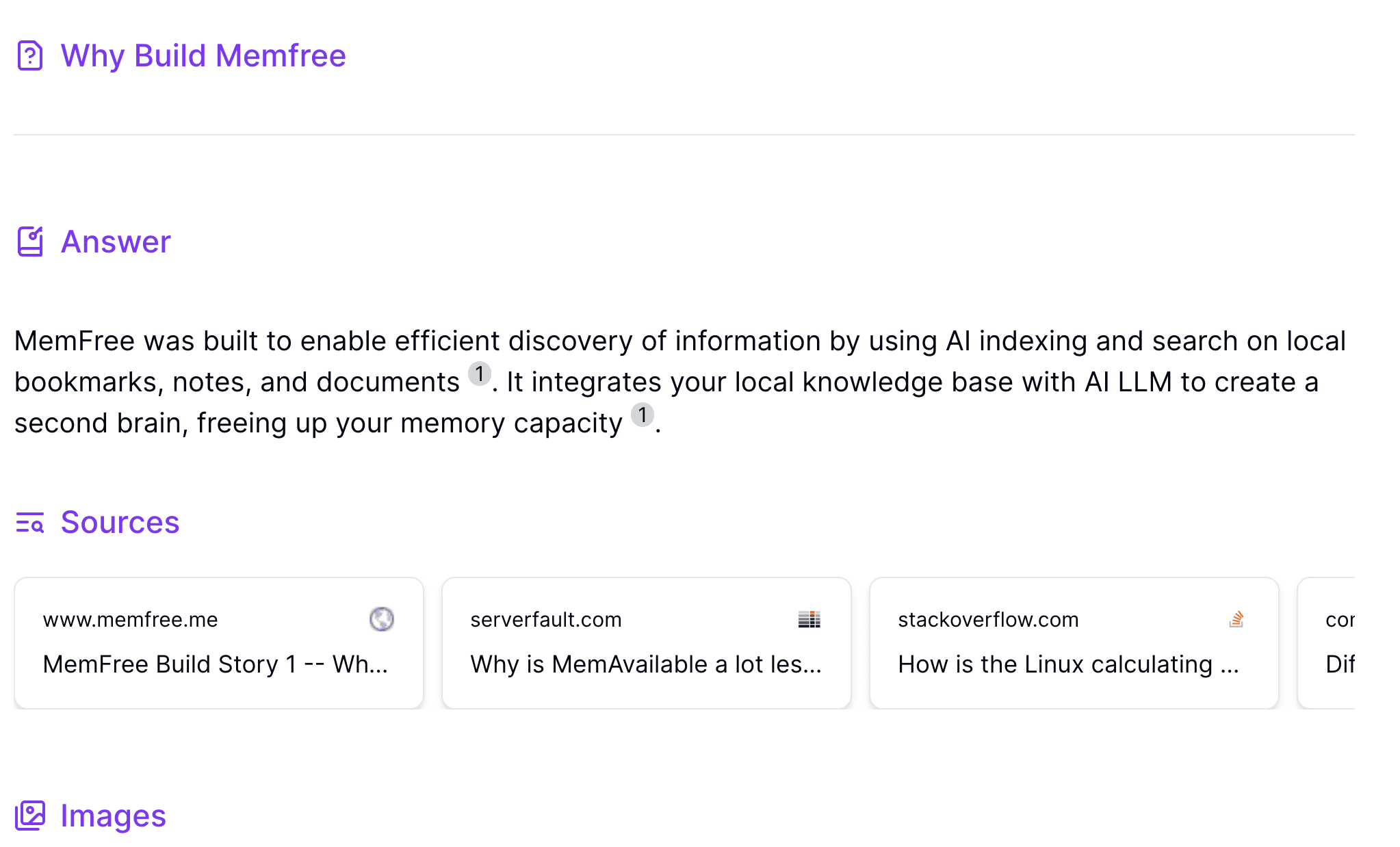Click the stackoverflow.com domain label

coord(987,620)
